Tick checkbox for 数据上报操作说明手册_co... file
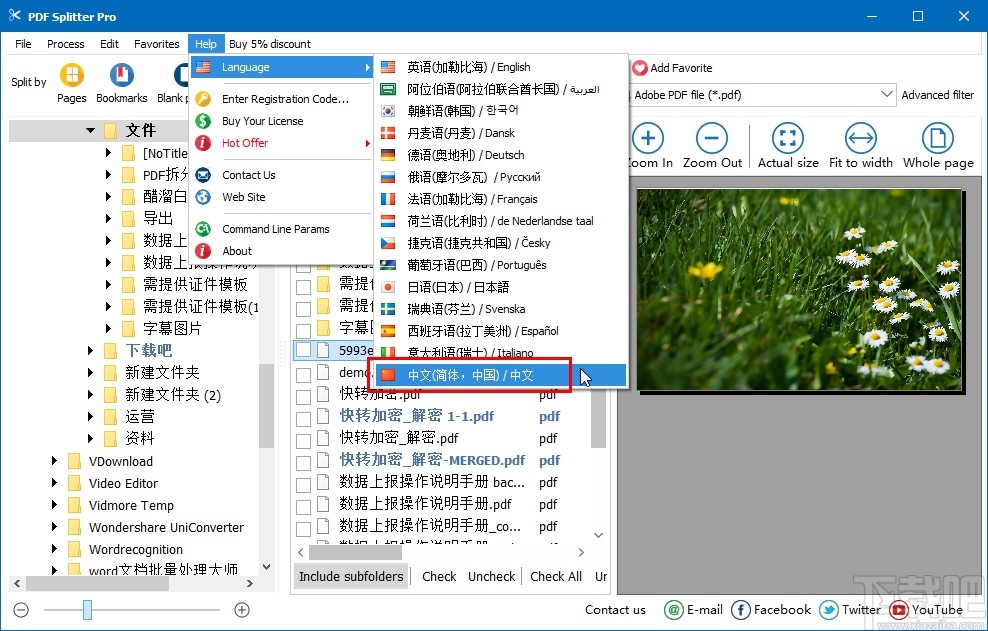Viewport: 988px width, 631px height. 304,527
